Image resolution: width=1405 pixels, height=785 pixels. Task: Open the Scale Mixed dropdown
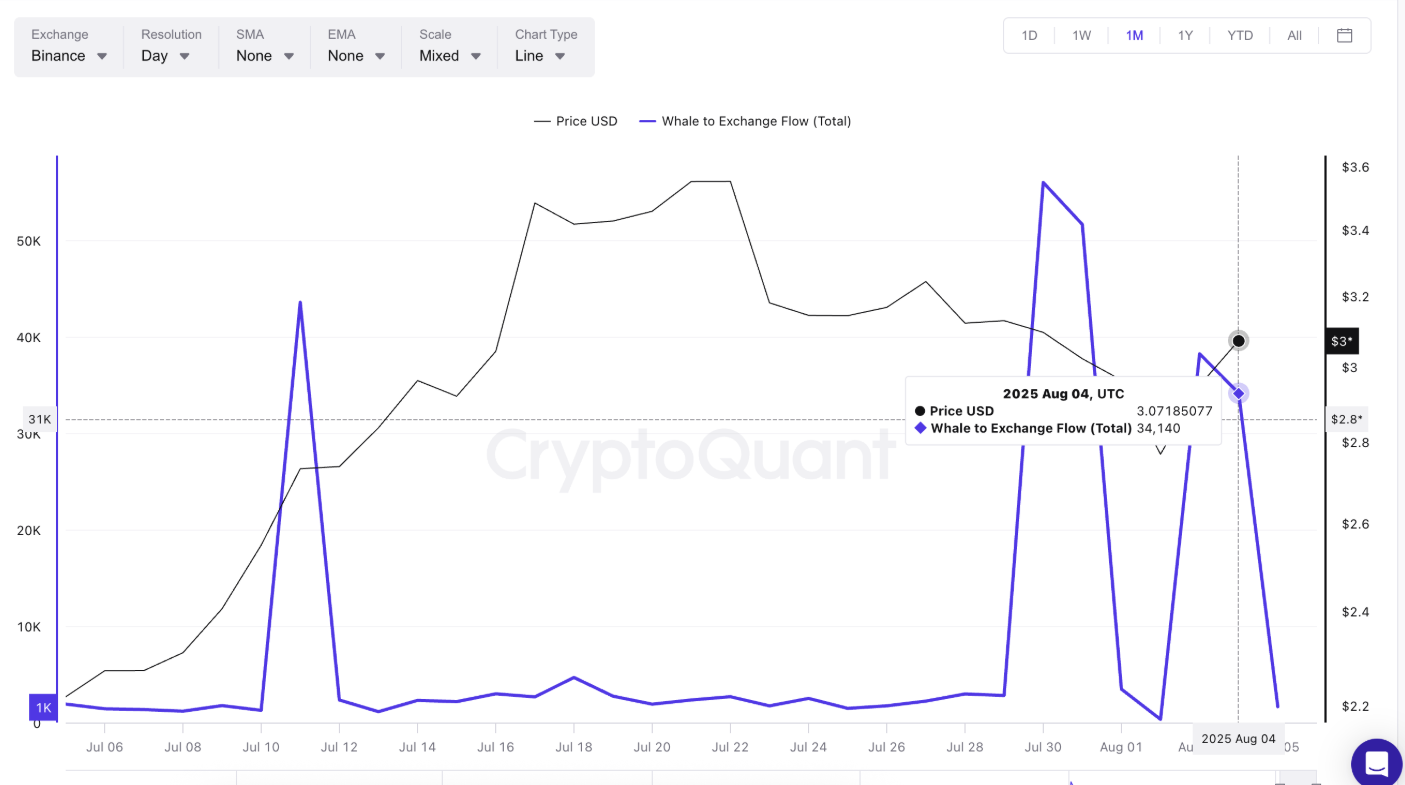(x=451, y=47)
